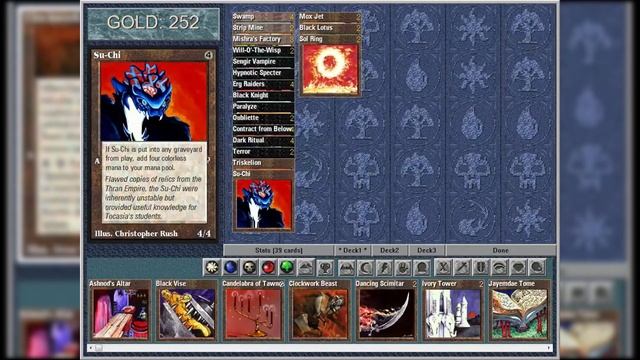
Task: Toggle the lightning bolt filter icon
Action: 384,268
